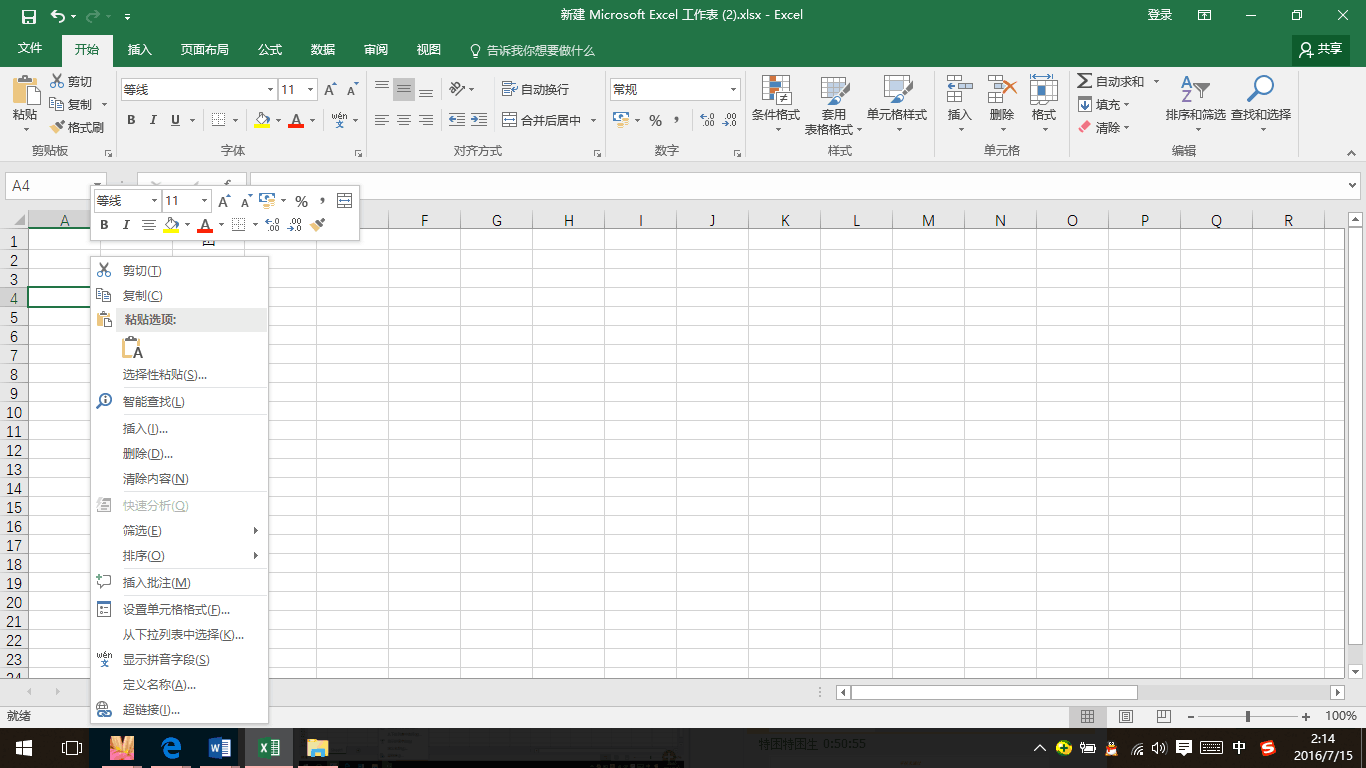Click format painter brush in mini toolbar
This screenshot has width=1366, height=768.
(x=318, y=225)
